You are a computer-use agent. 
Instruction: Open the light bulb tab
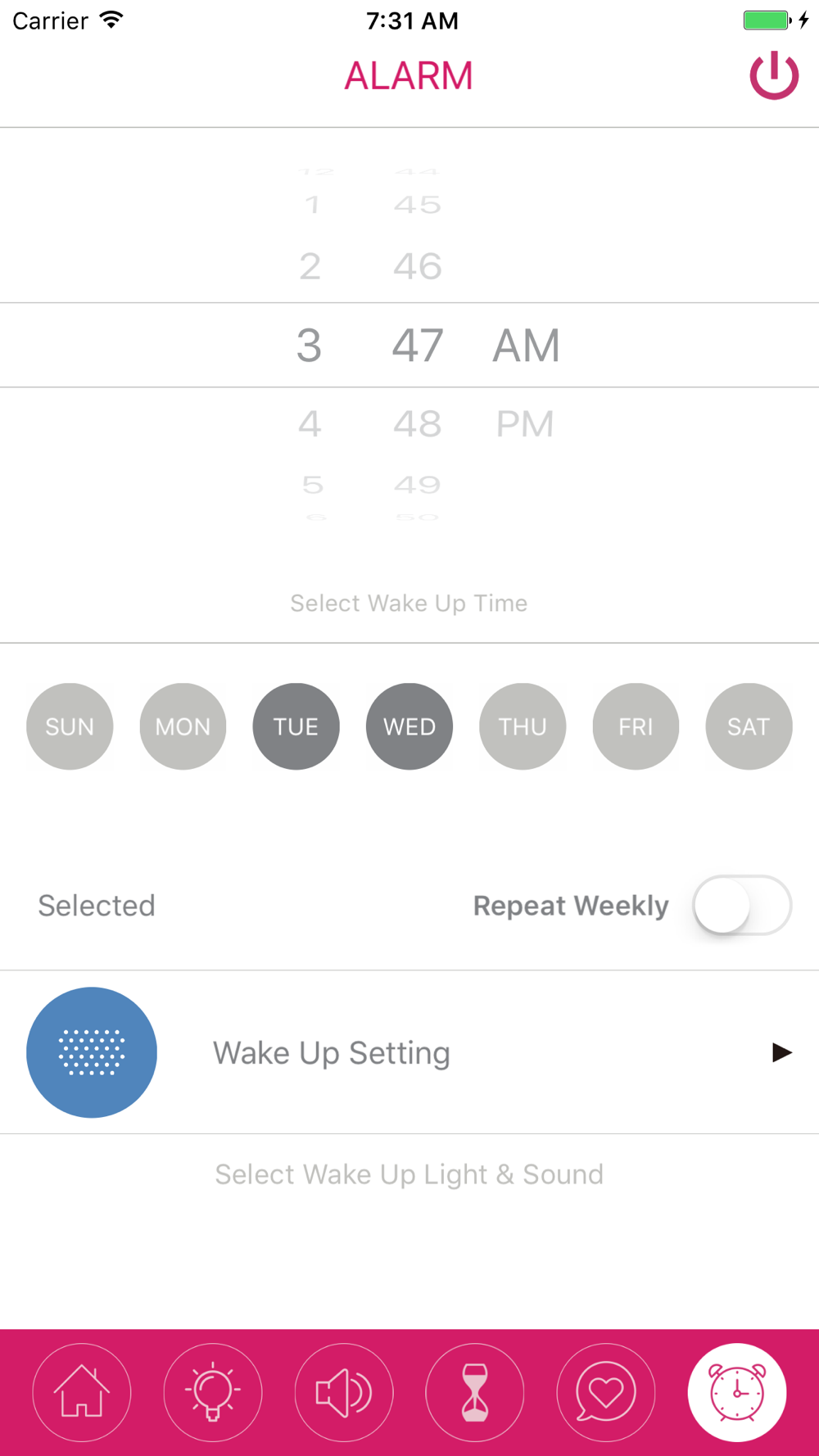tap(213, 1392)
